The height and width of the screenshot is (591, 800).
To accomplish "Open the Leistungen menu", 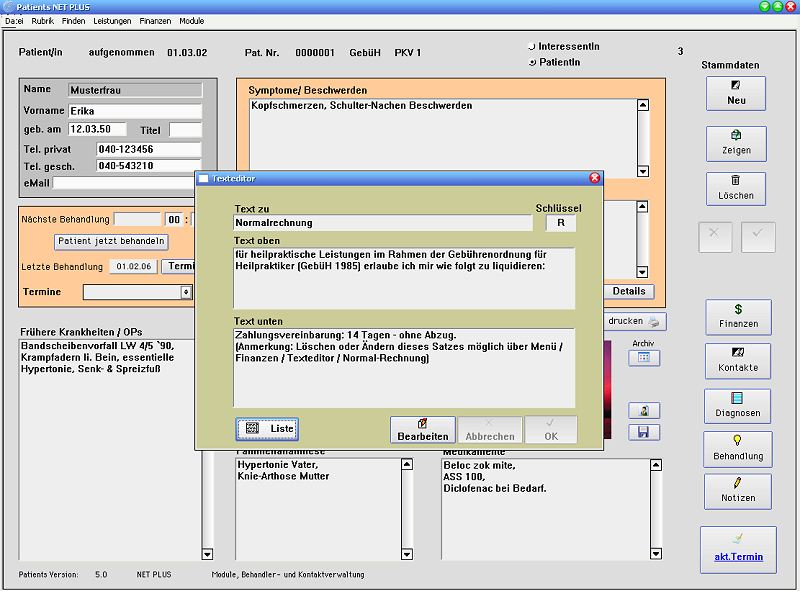I will click(x=112, y=21).
